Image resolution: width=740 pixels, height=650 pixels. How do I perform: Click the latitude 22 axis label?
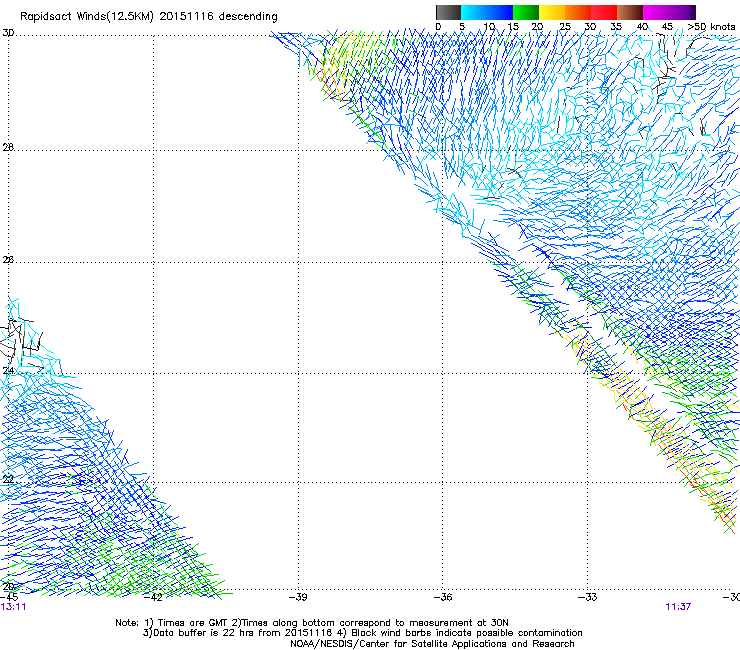pyautogui.click(x=8, y=479)
